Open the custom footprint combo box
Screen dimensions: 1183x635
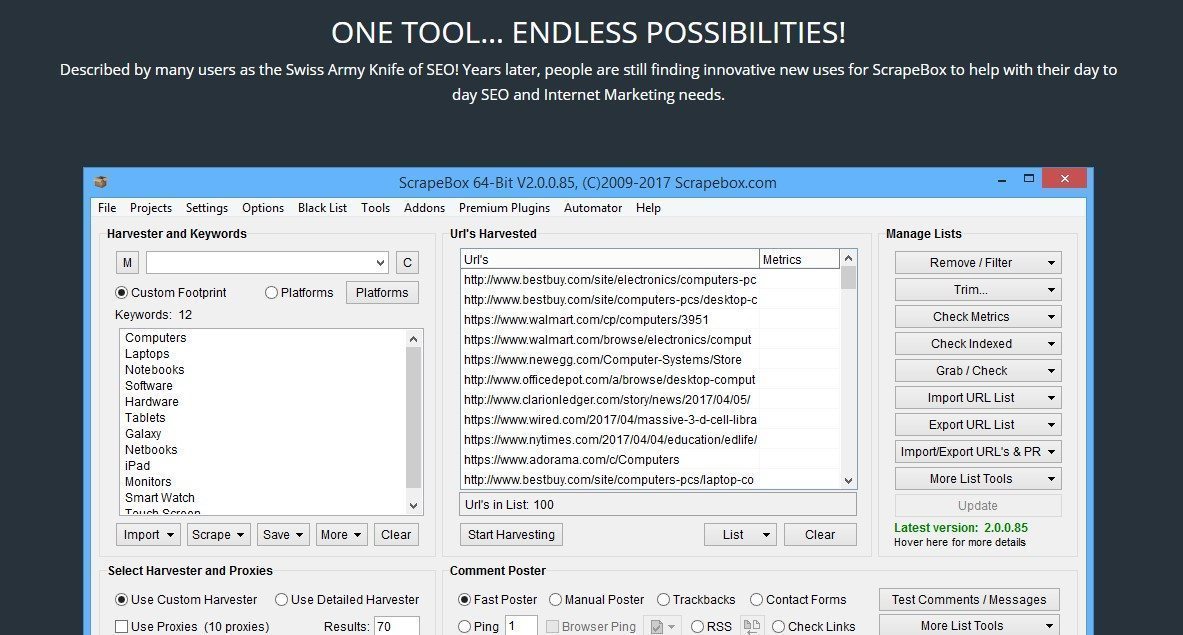pos(267,262)
